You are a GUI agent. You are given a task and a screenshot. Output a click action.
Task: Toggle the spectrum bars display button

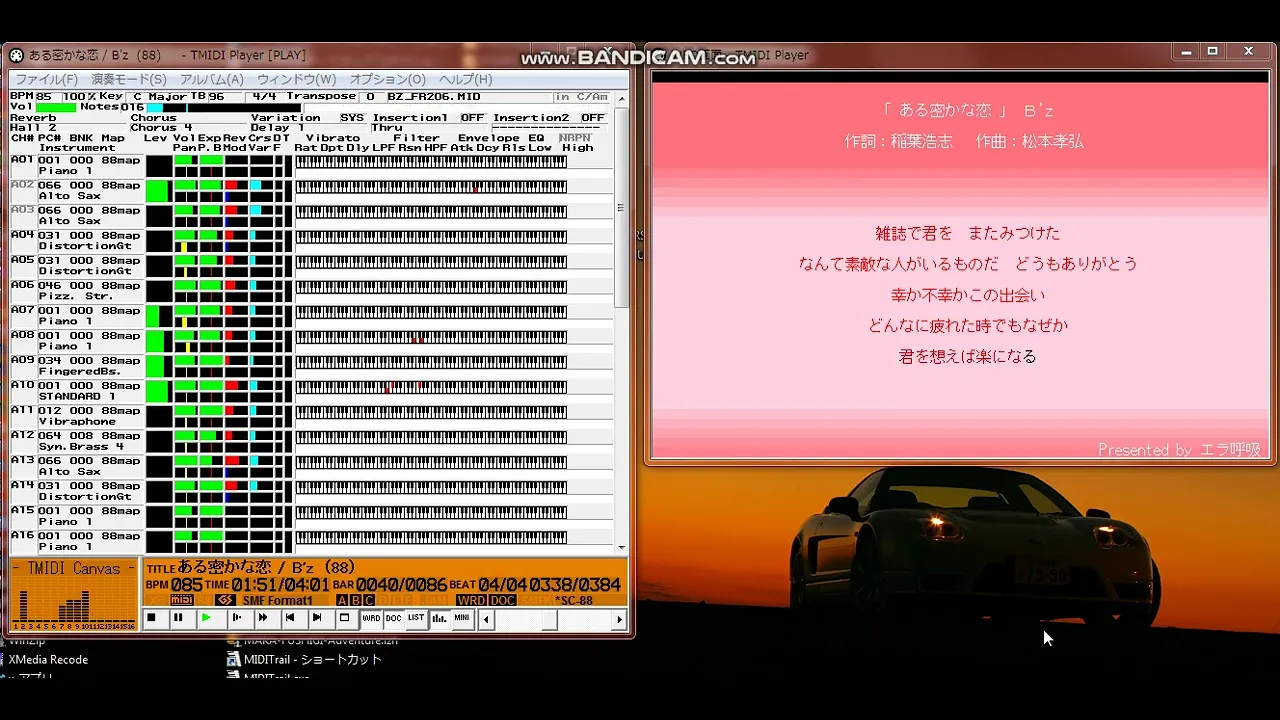[439, 618]
